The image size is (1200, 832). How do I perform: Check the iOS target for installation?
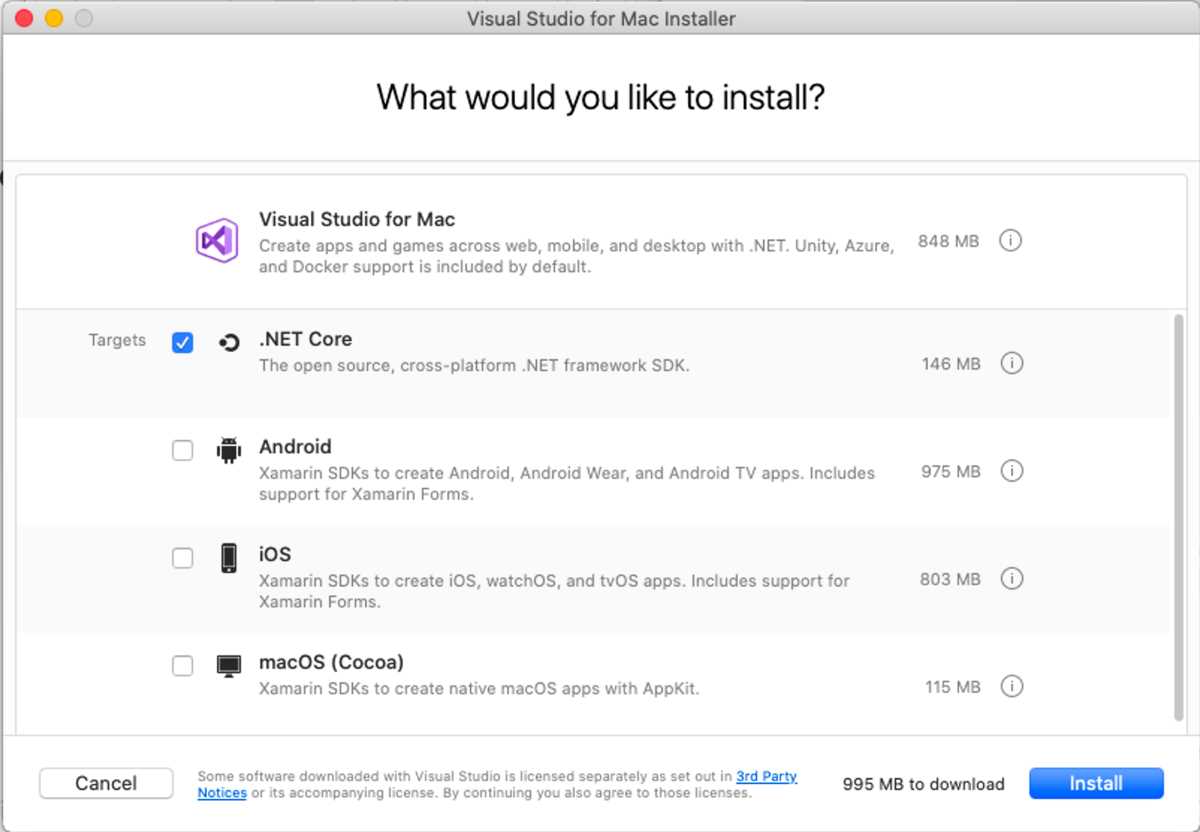182,558
